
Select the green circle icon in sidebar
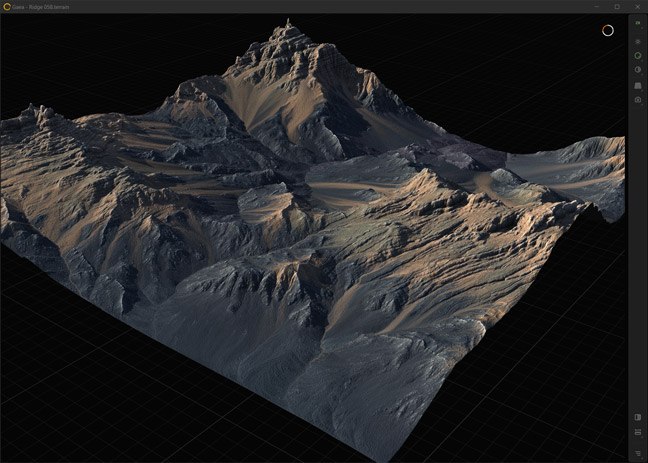tap(638, 55)
